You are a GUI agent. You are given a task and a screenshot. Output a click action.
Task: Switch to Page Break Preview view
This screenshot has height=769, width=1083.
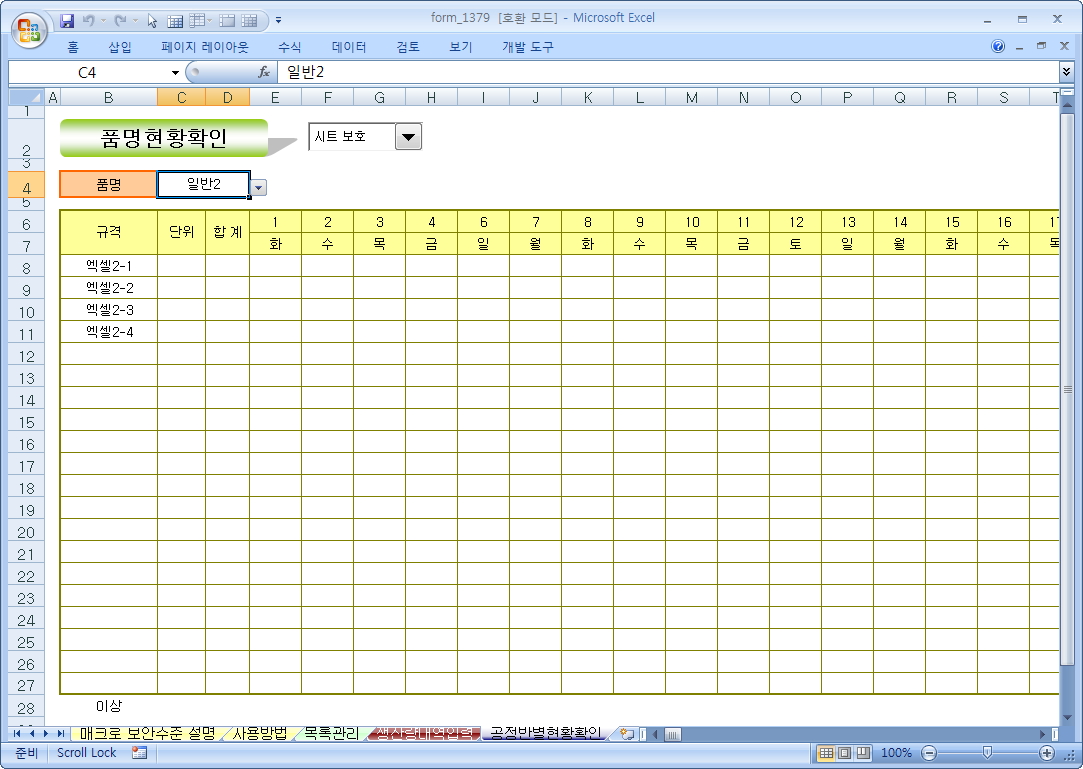click(x=863, y=753)
